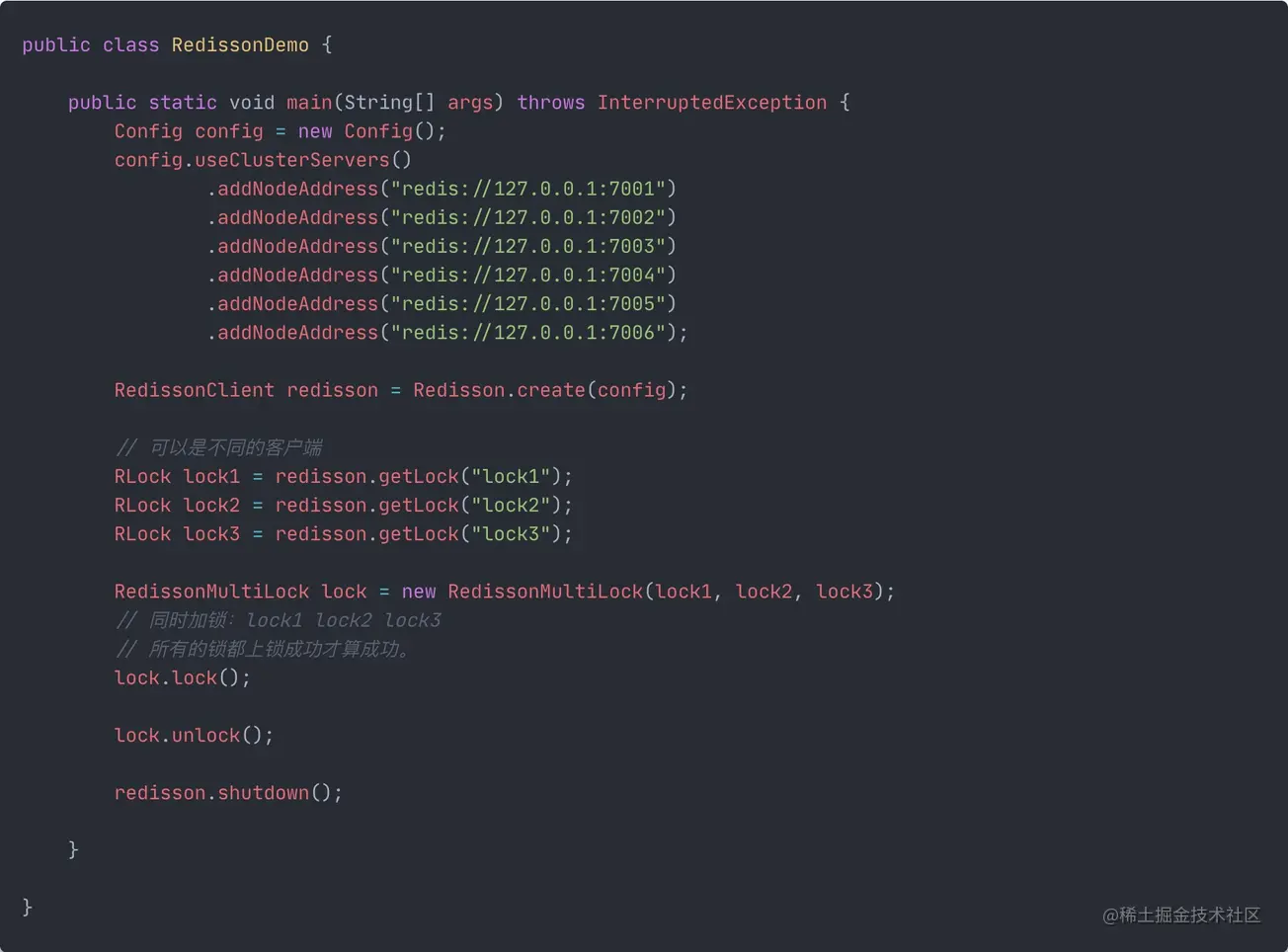Image resolution: width=1288 pixels, height=952 pixels.
Task: Click the comment '同时加锁: lock1 lock2 lock3'
Action: (279, 620)
